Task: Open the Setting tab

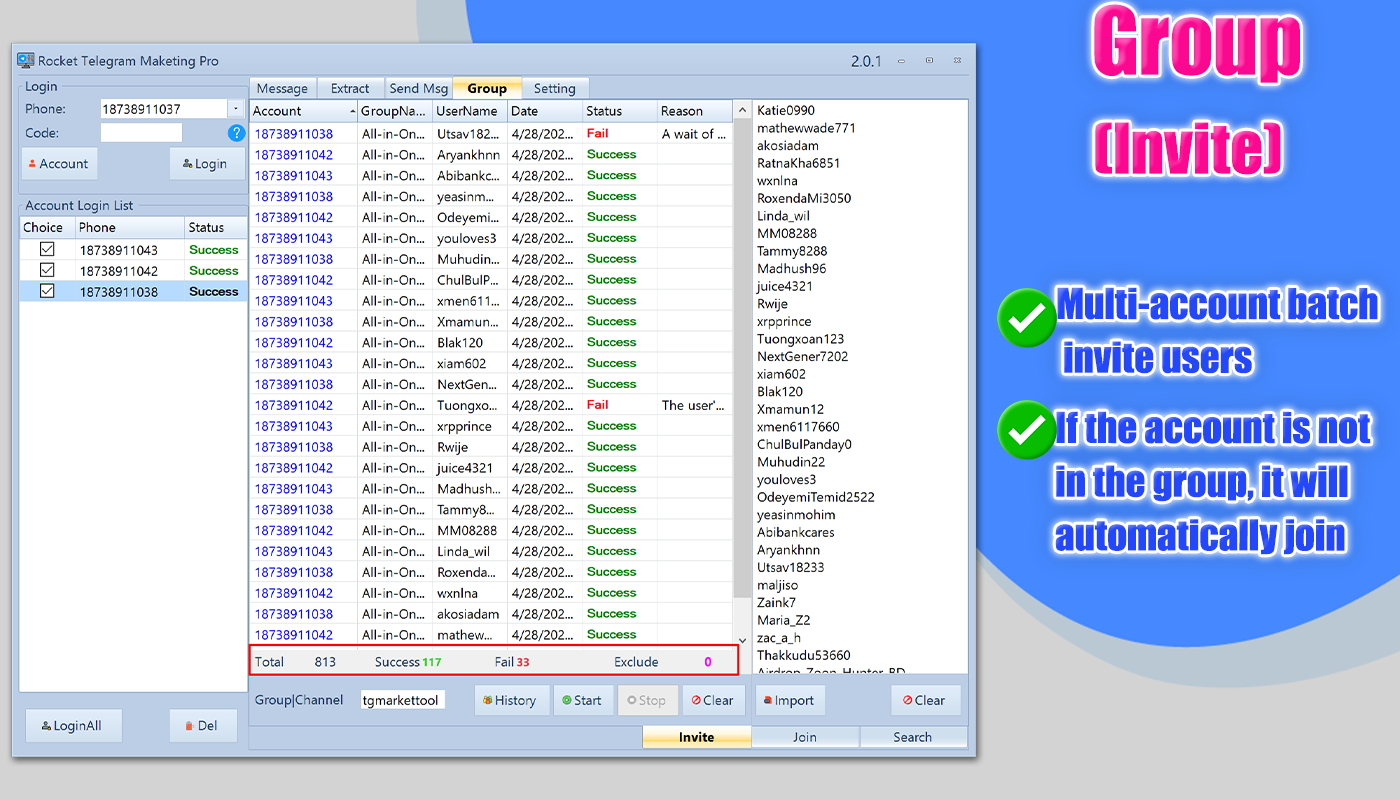Action: click(x=555, y=88)
